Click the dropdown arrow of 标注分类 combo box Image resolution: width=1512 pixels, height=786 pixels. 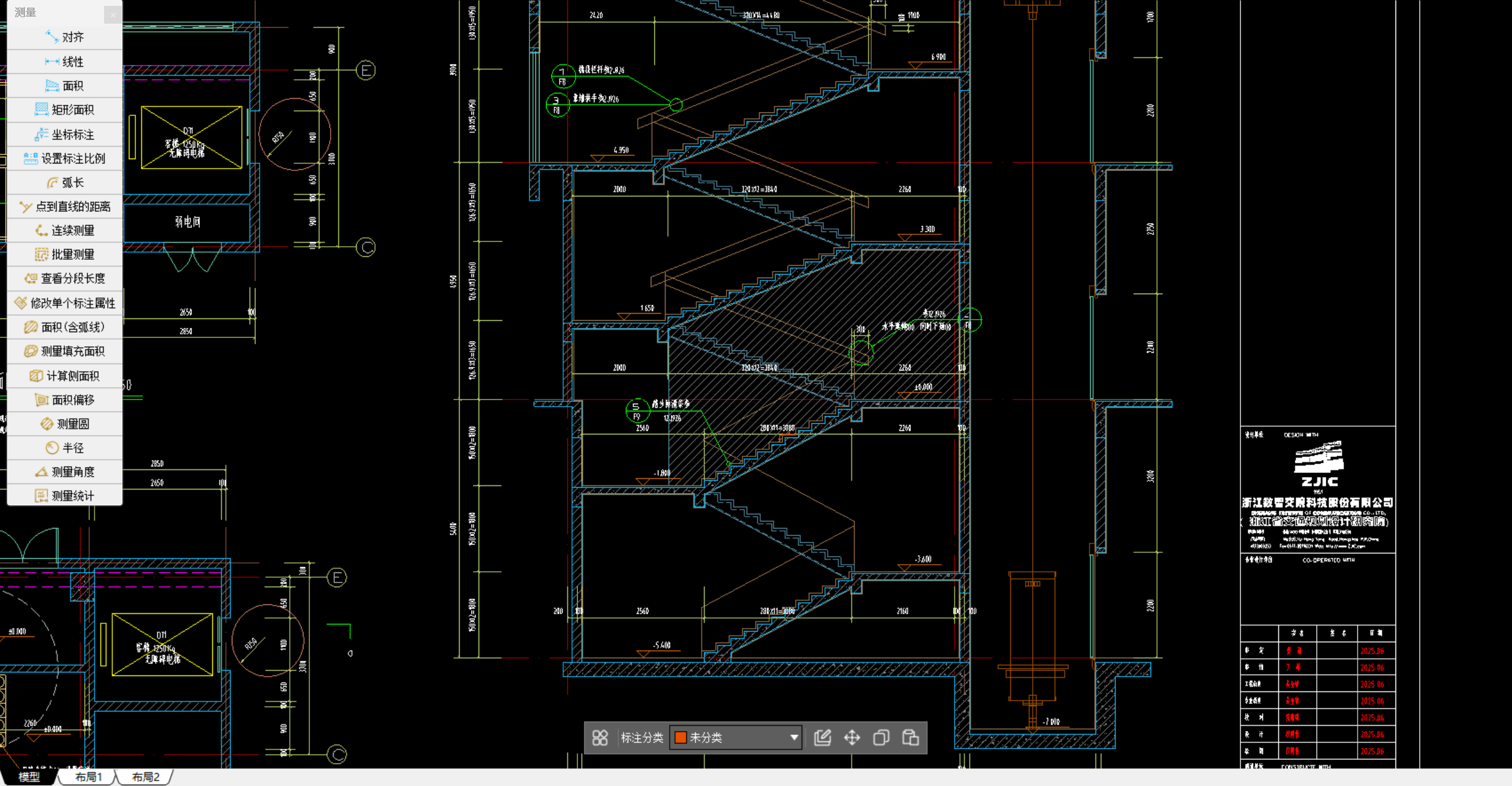point(794,737)
